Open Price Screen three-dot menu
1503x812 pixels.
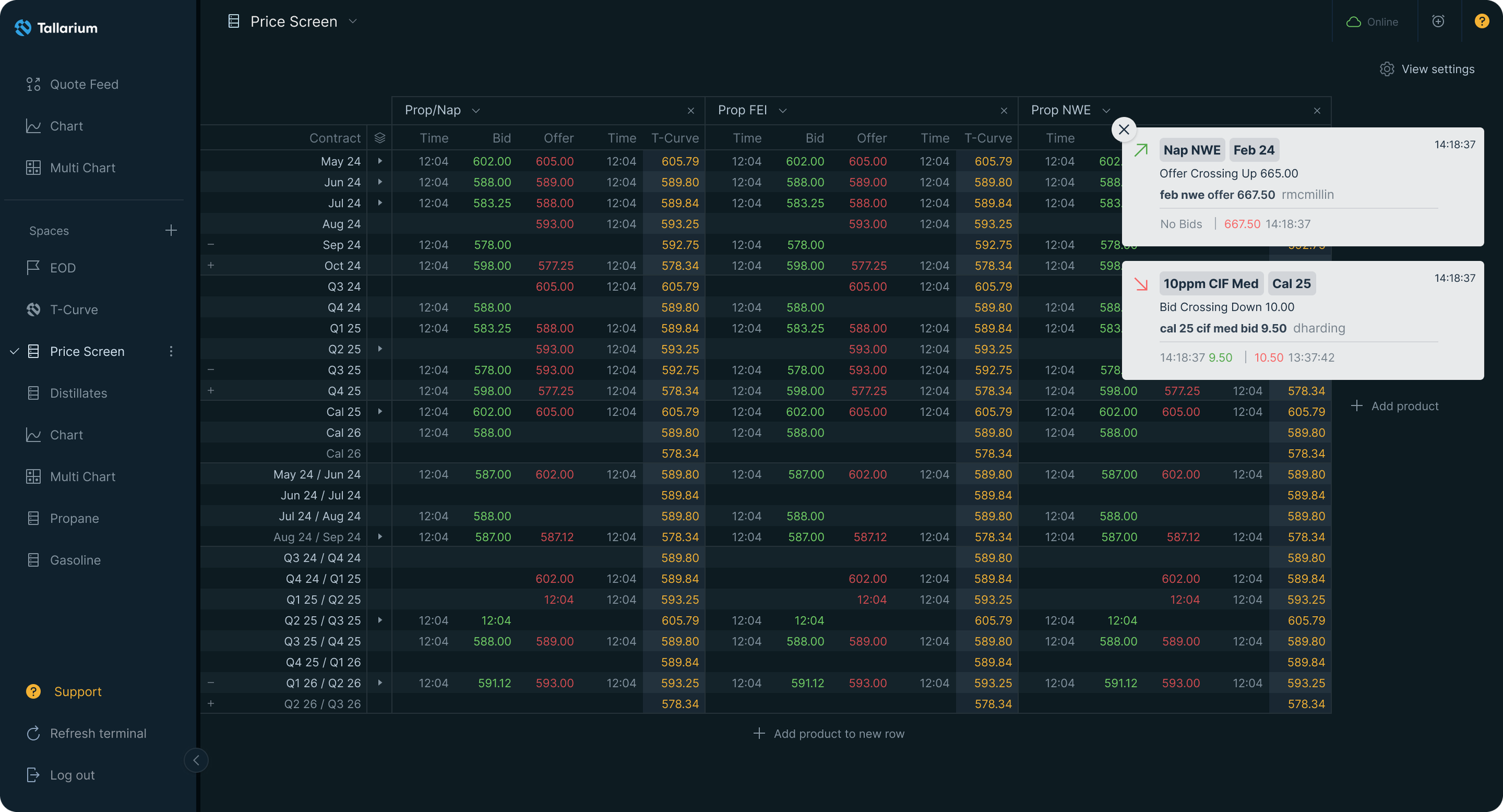(x=171, y=351)
